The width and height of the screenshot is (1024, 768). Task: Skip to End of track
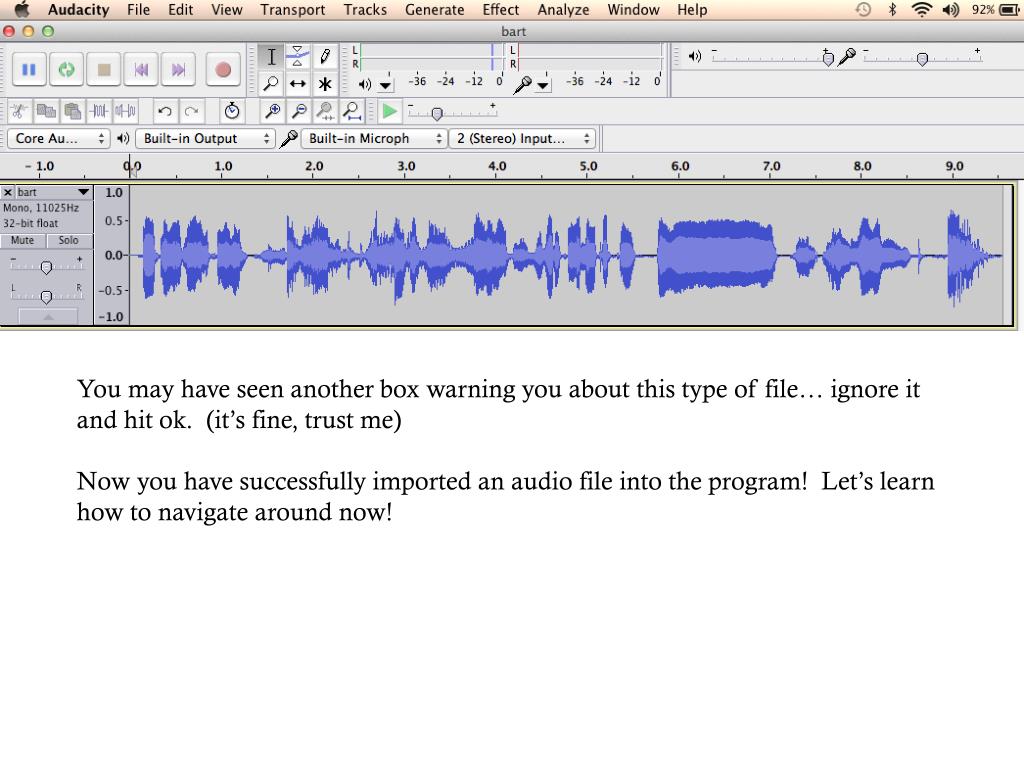click(x=178, y=69)
